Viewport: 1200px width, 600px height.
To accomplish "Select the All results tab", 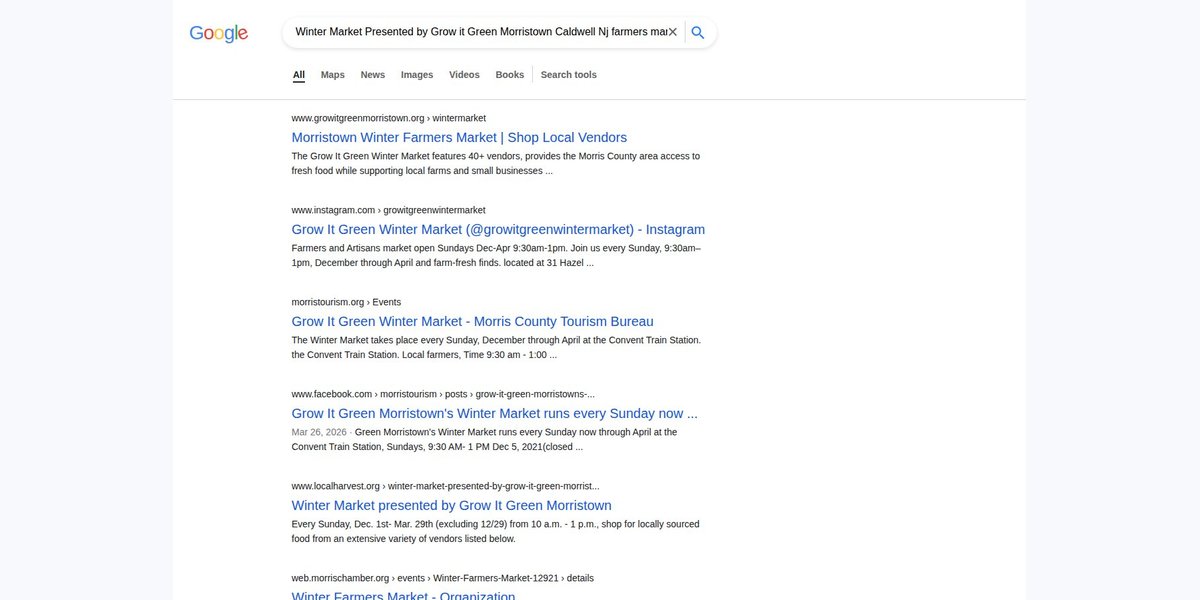I will (299, 75).
